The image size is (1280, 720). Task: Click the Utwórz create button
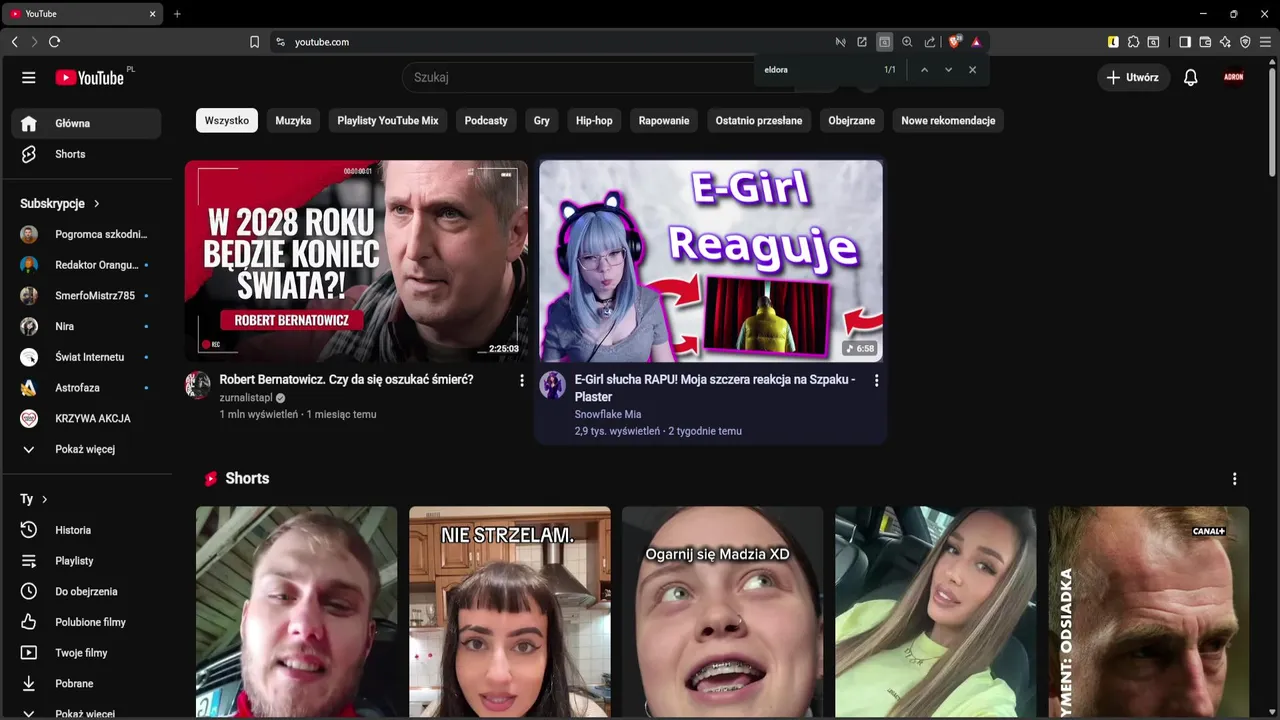click(x=1134, y=78)
